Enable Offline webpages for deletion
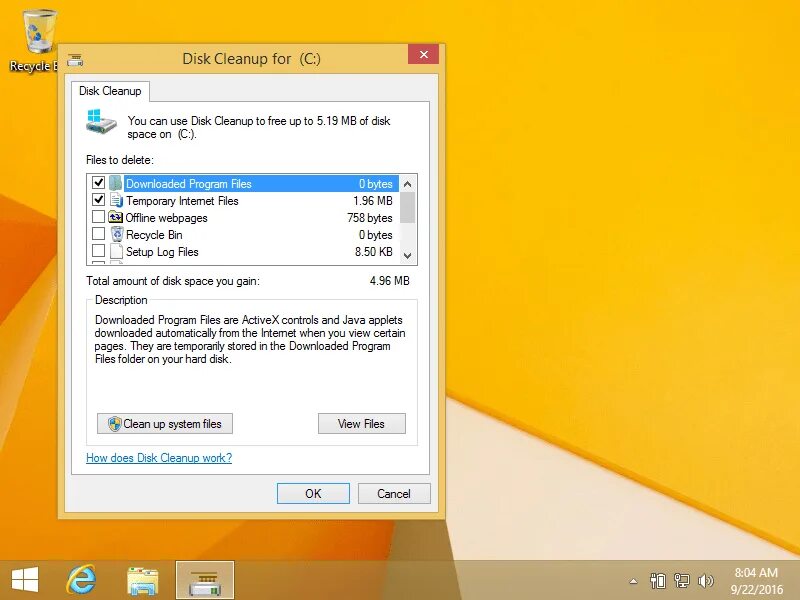The image size is (800, 600). (98, 217)
